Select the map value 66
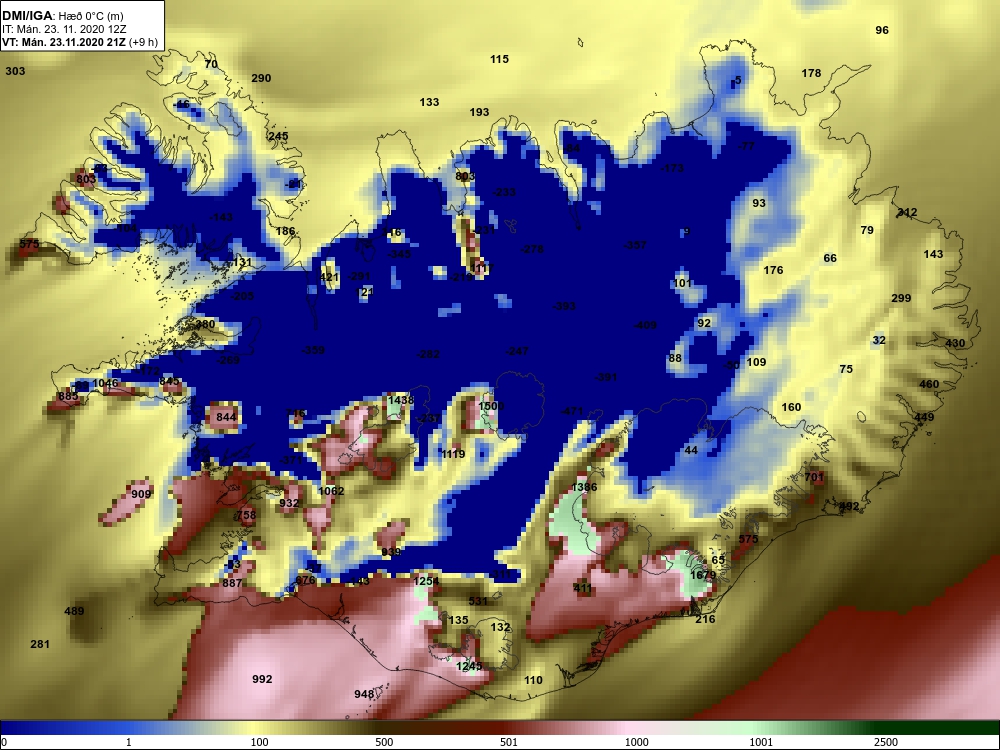The width and height of the screenshot is (1000, 750). pyautogui.click(x=830, y=258)
